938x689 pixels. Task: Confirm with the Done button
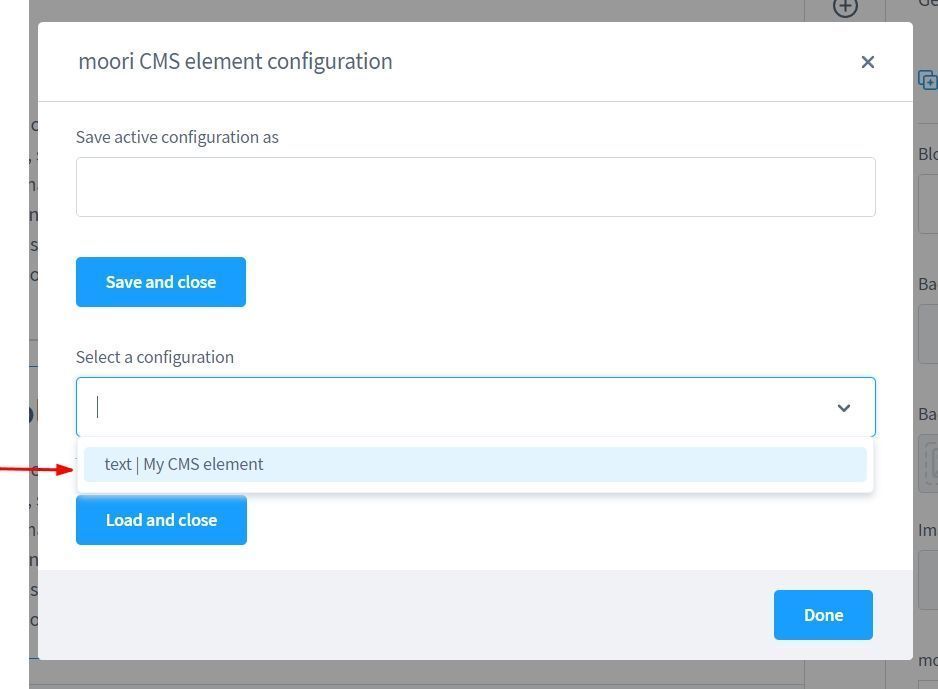[822, 615]
